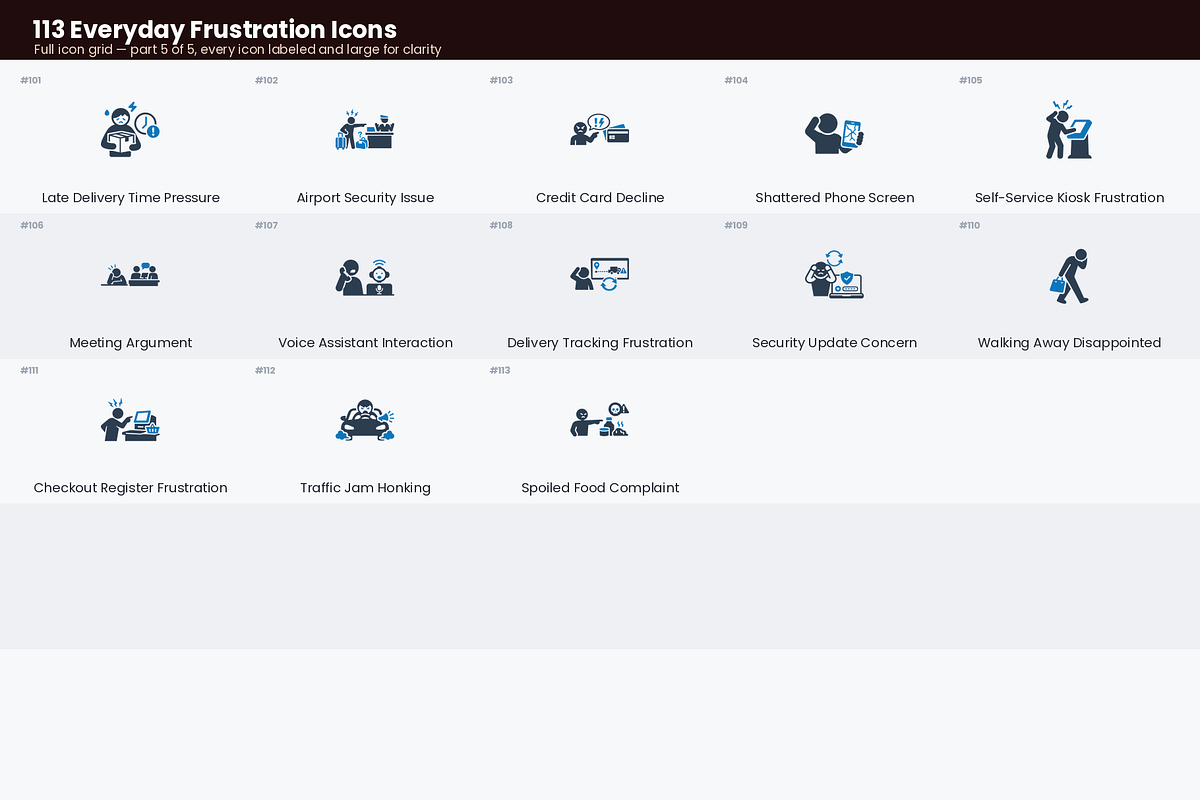1200x800 pixels.
Task: Click the Credit Card Decline icon
Action: (x=600, y=130)
